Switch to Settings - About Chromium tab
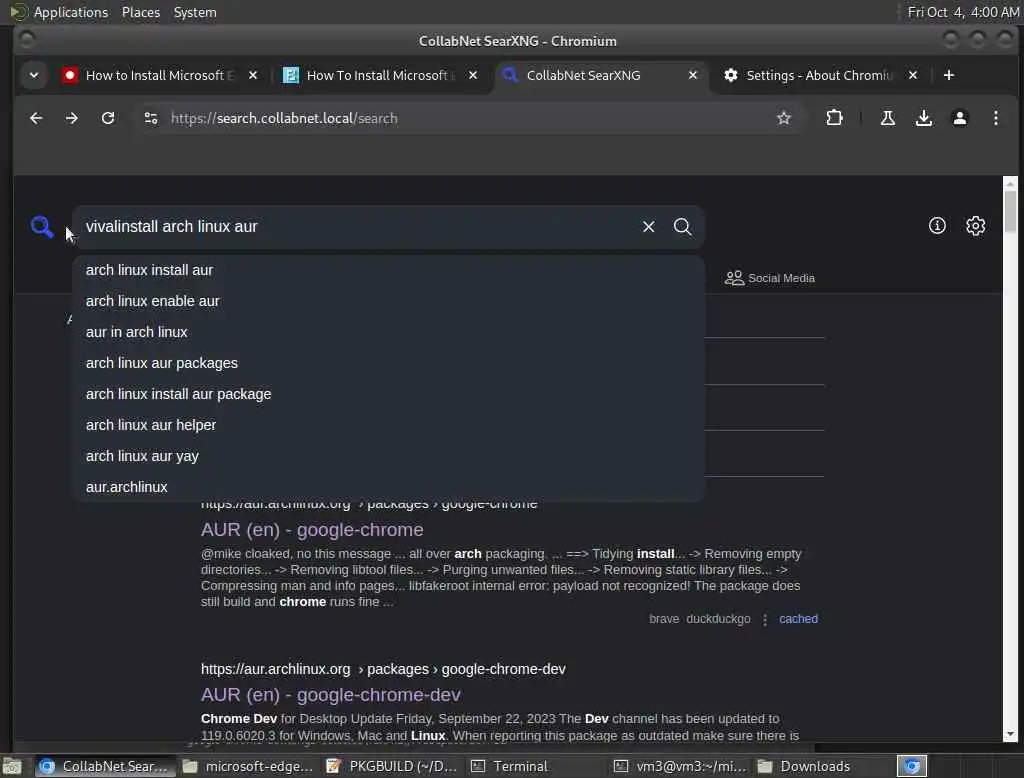Screen dimensions: 1024x778 821,75
